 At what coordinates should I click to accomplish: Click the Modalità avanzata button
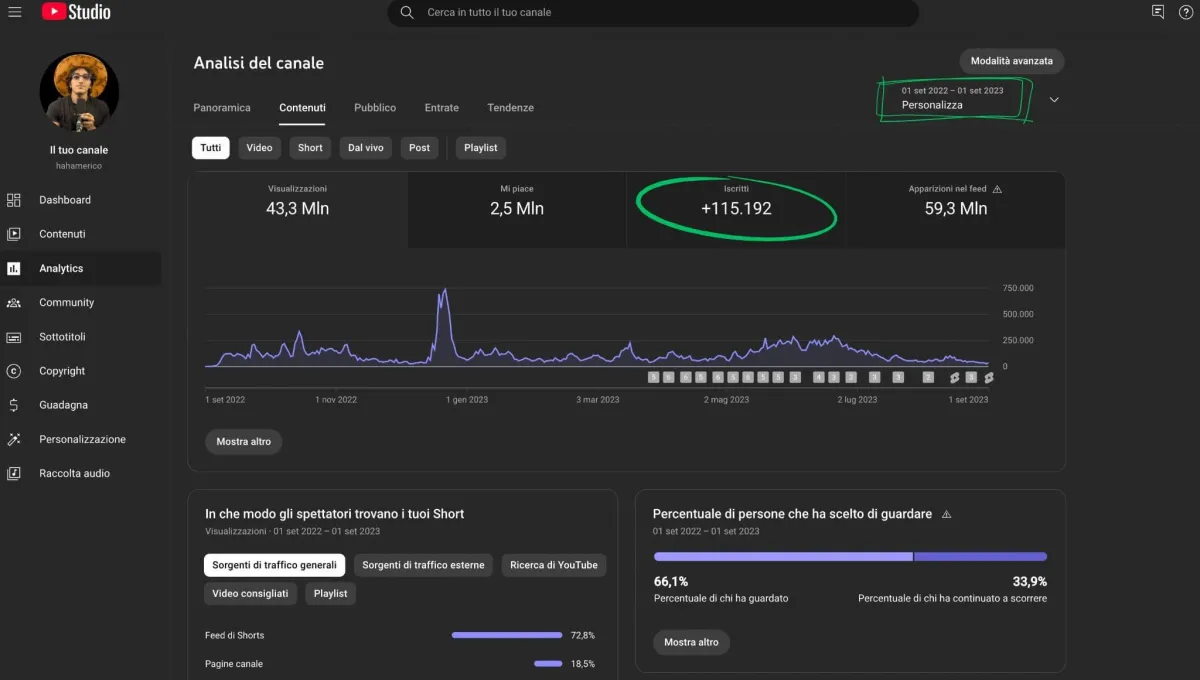click(x=1011, y=61)
